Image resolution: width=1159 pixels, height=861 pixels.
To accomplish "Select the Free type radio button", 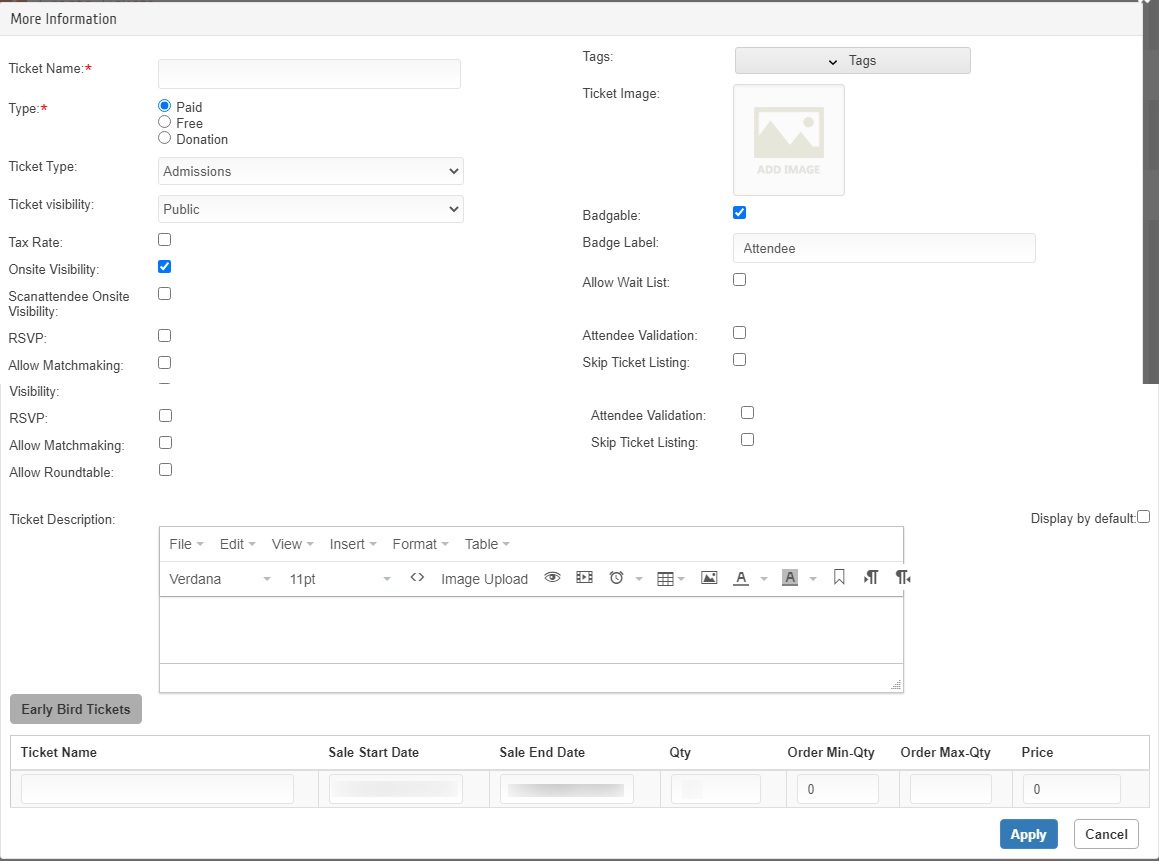I will (x=165, y=122).
